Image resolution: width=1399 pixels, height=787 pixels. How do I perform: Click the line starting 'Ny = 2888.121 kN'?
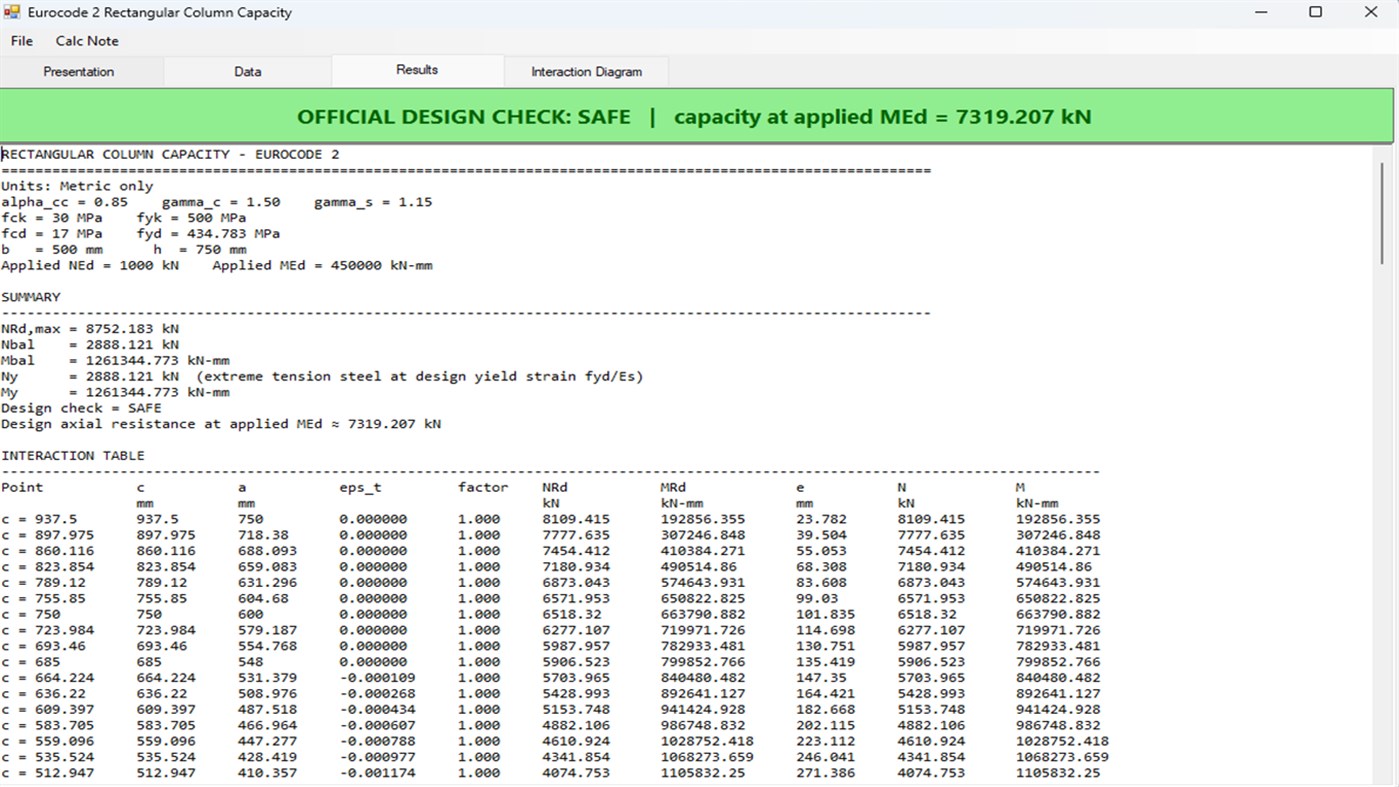point(322,377)
